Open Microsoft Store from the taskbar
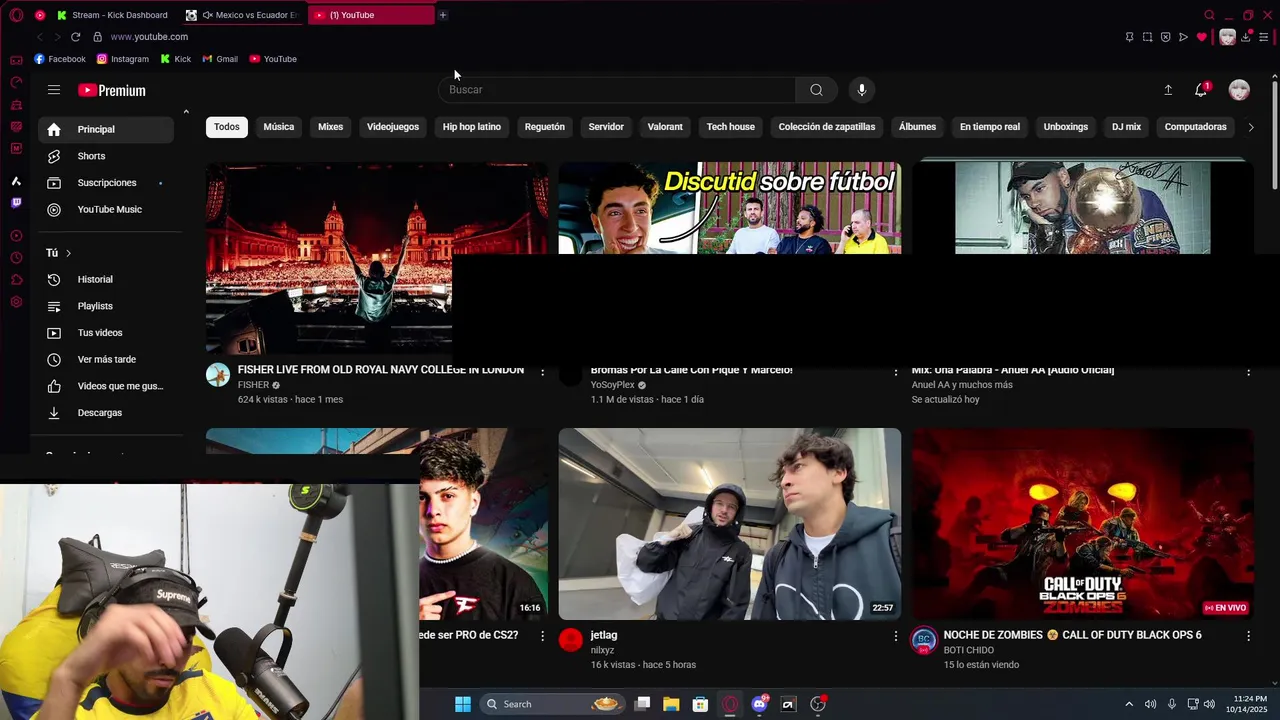Viewport: 1280px width, 720px height. click(x=700, y=704)
